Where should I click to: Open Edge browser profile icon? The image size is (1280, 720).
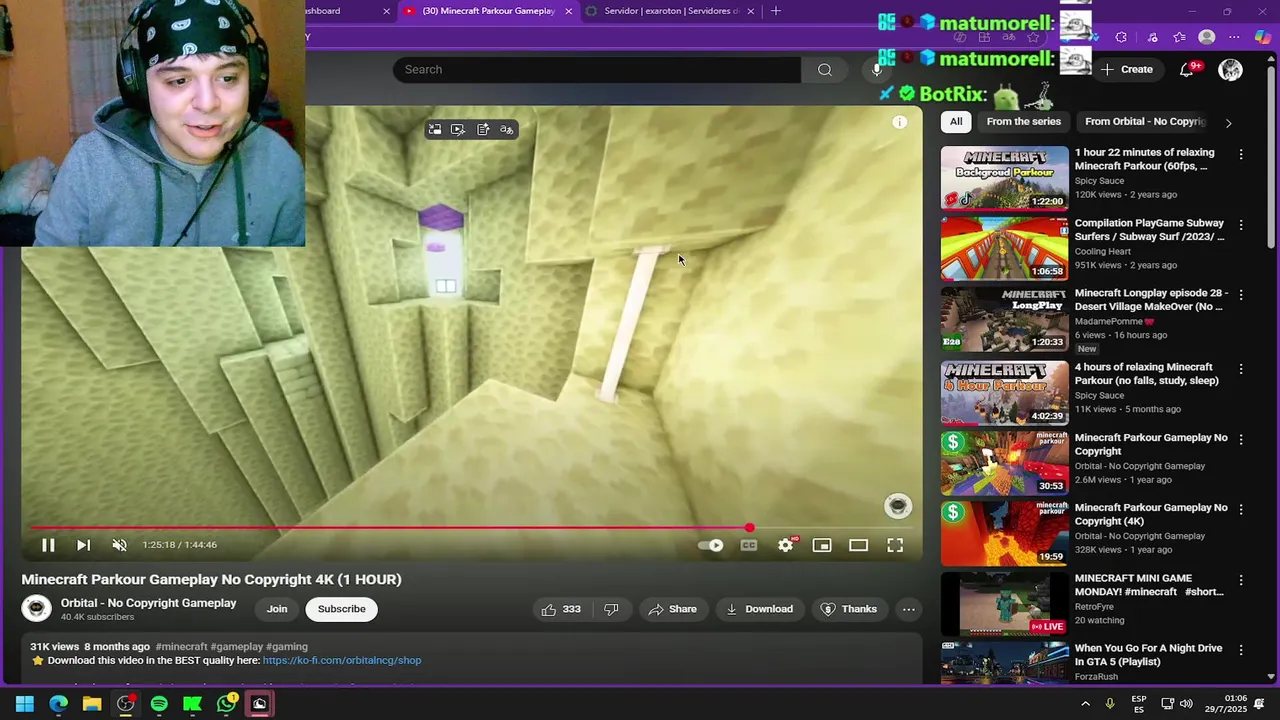pyautogui.click(x=1207, y=37)
